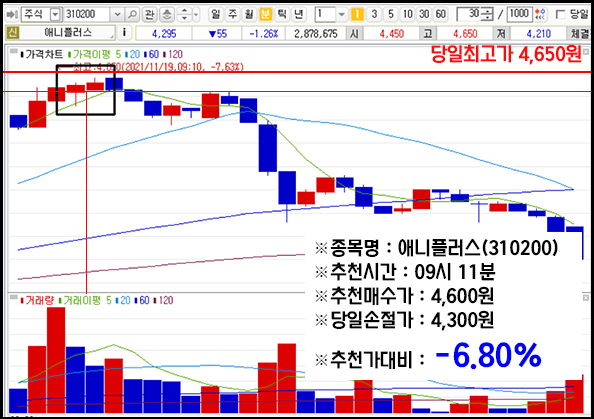Select 일 daily chart period
Viewport: 594px width, 419px height.
pyautogui.click(x=216, y=14)
